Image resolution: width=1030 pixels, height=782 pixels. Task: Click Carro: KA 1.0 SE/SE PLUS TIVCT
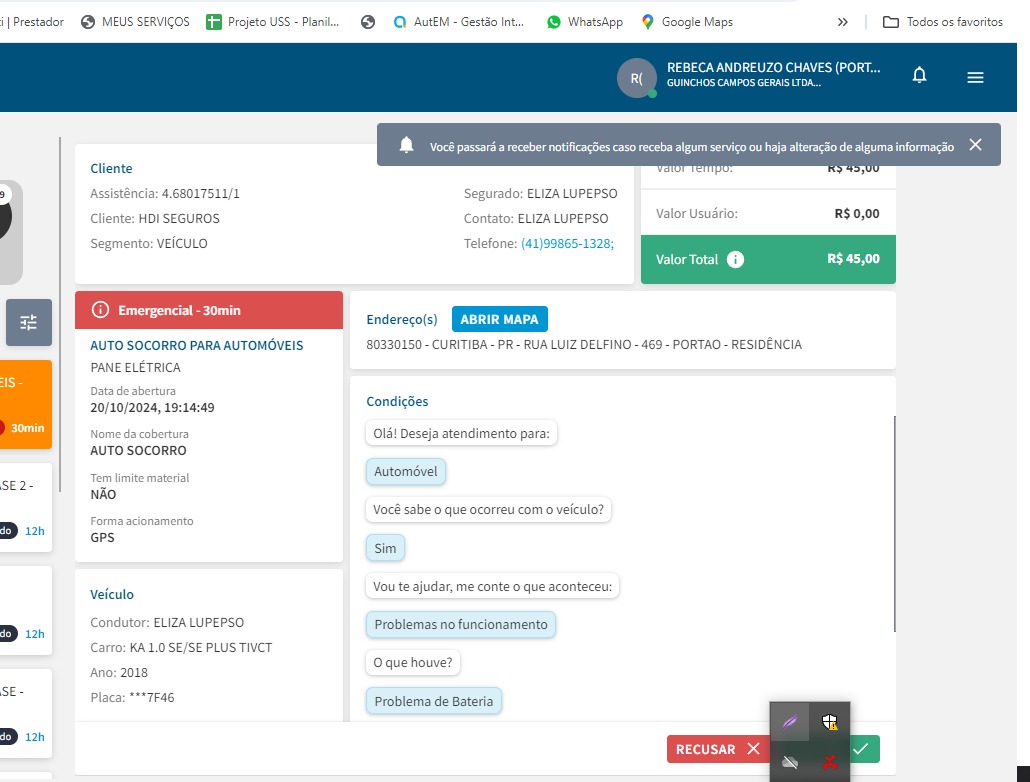click(x=181, y=648)
